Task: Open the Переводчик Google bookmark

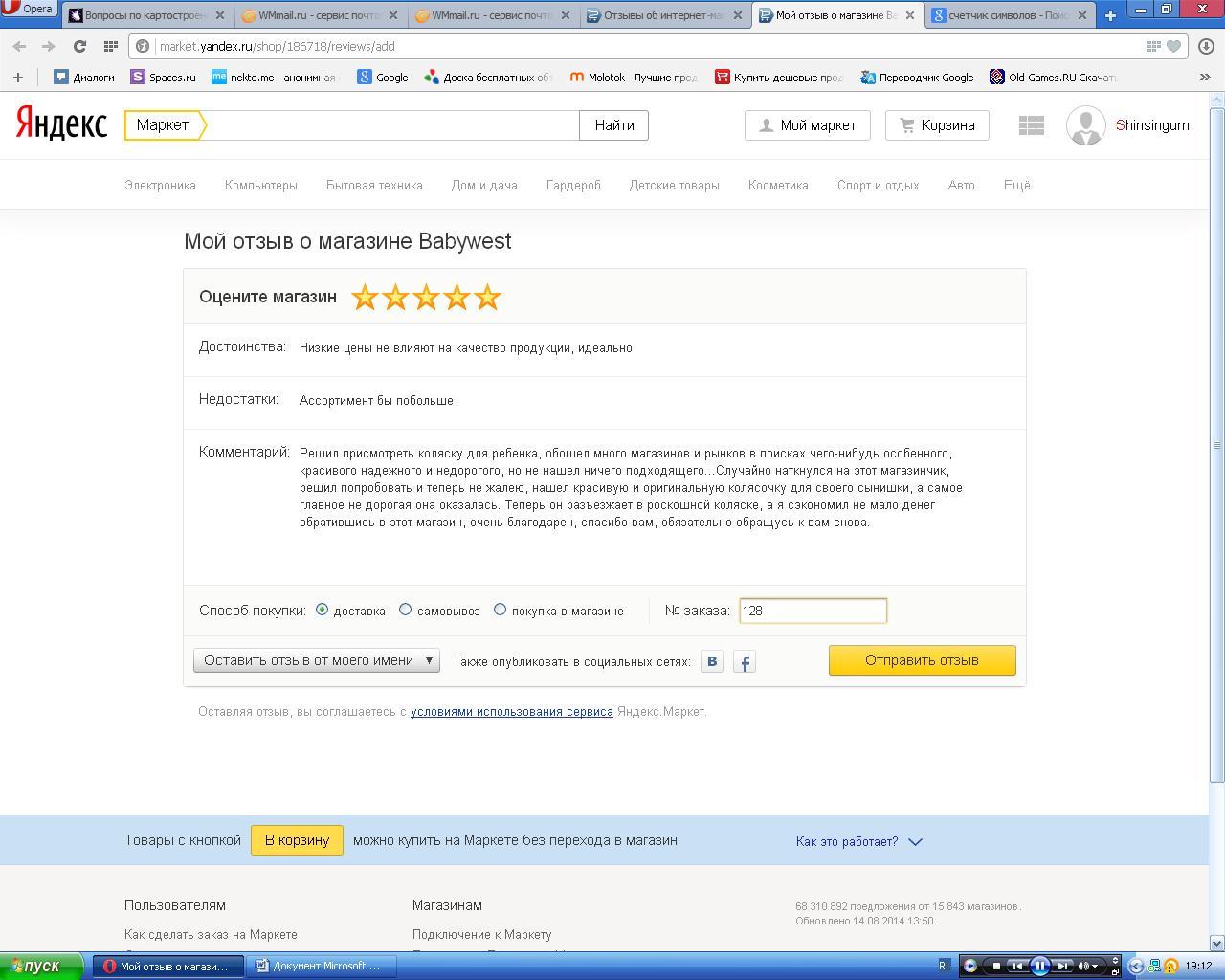Action: point(917,78)
